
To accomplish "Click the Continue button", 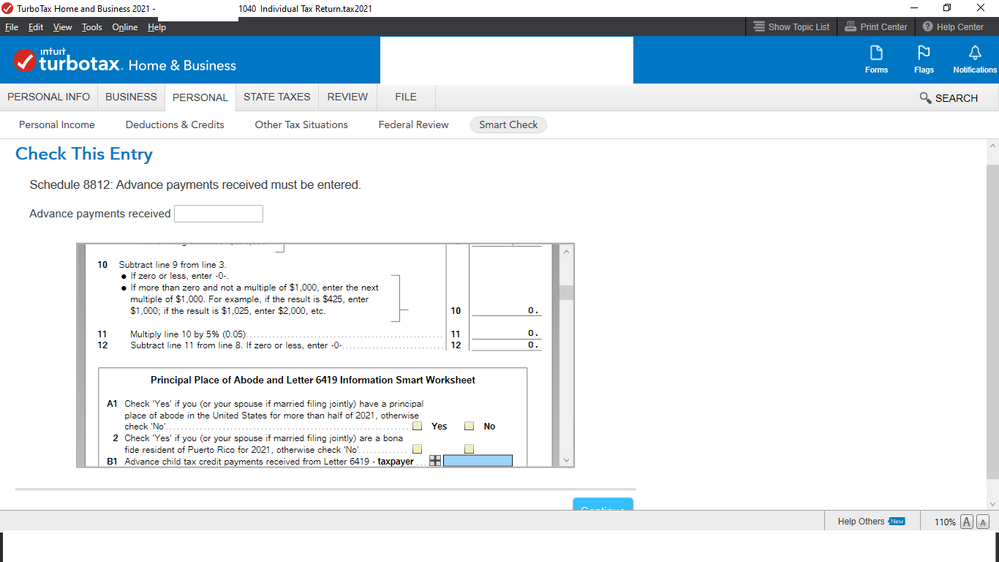I will point(603,504).
